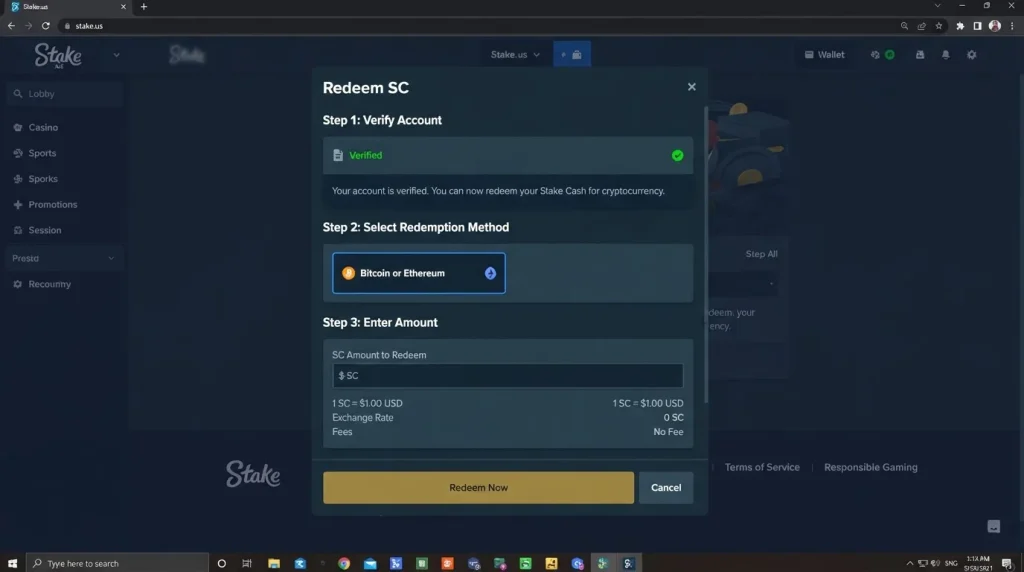This screenshot has height=572, width=1024.
Task: Click the green status circle icon in header
Action: click(x=889, y=55)
